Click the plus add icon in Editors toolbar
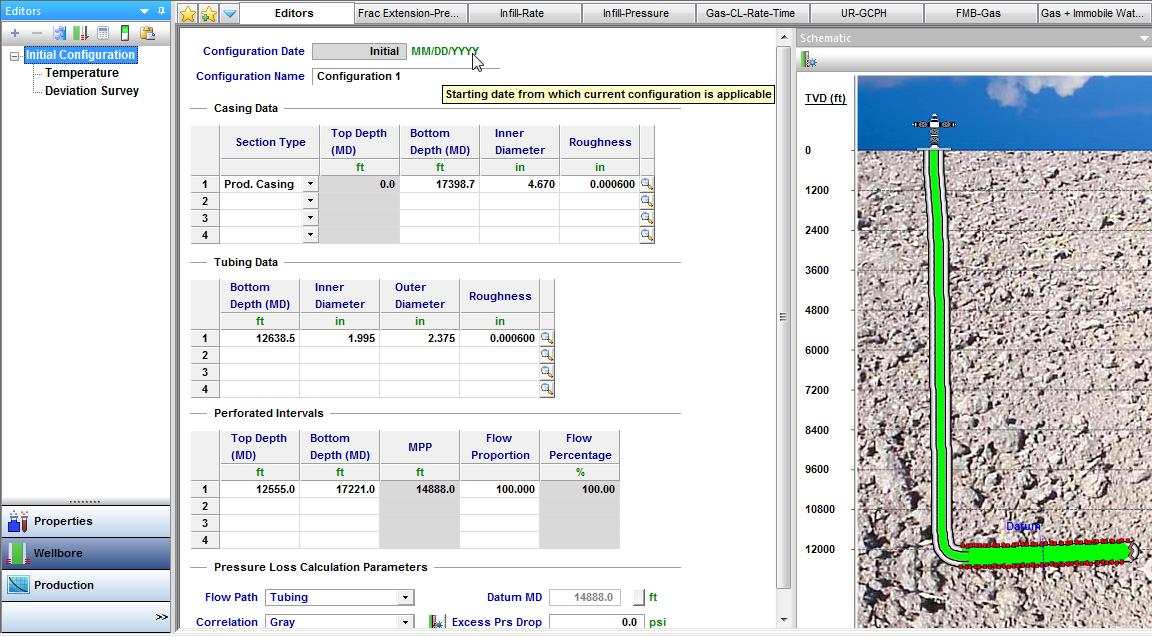The height and width of the screenshot is (637, 1152). pyautogui.click(x=15, y=33)
